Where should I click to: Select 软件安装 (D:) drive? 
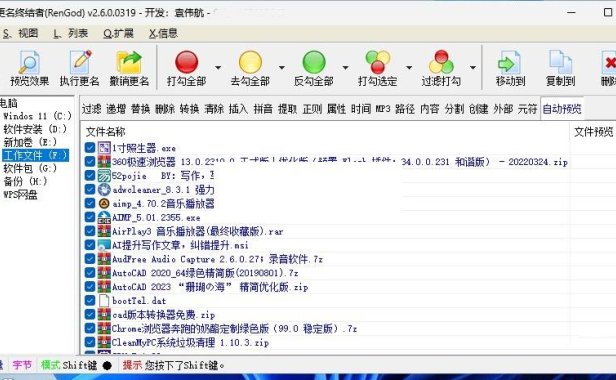[x=35, y=129]
